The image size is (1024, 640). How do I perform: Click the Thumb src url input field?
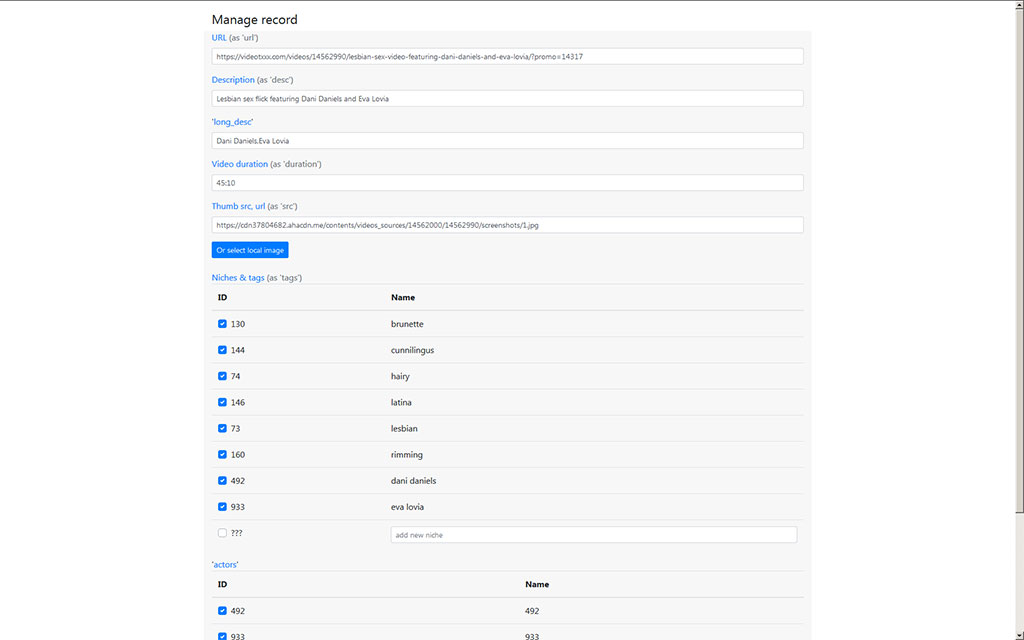[x=507, y=225]
